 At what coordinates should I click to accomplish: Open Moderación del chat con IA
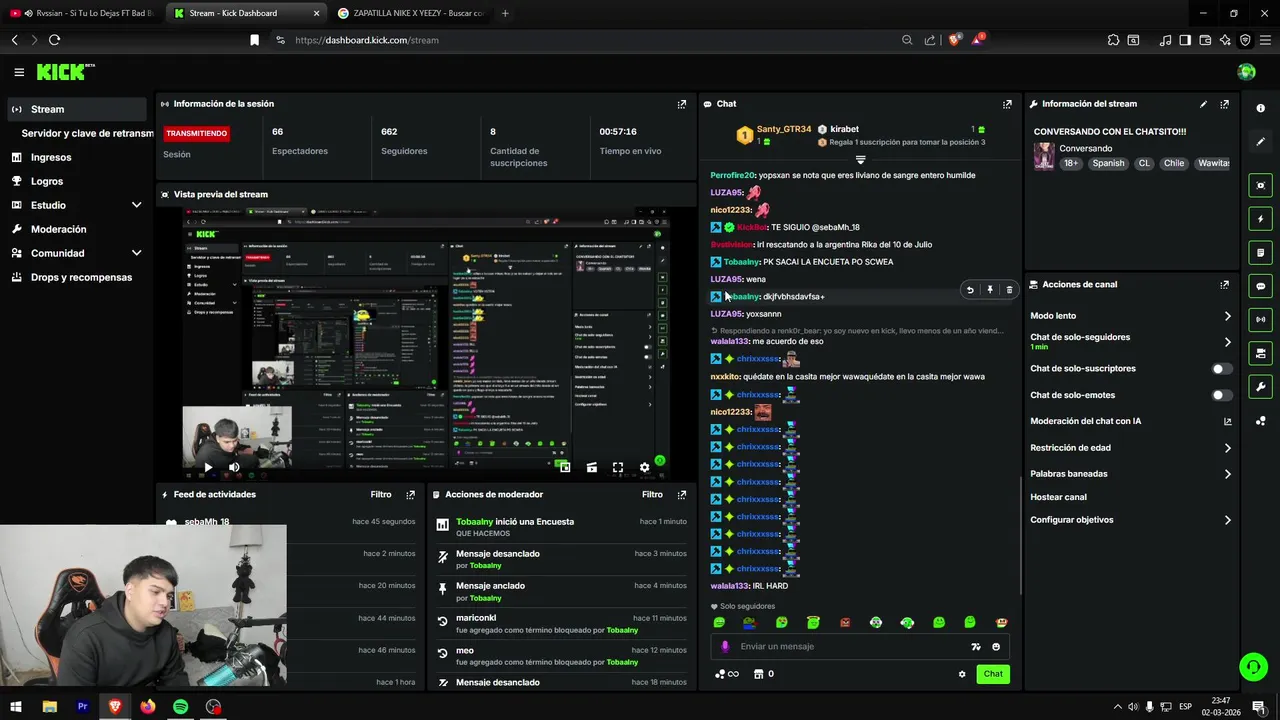(x=1131, y=422)
